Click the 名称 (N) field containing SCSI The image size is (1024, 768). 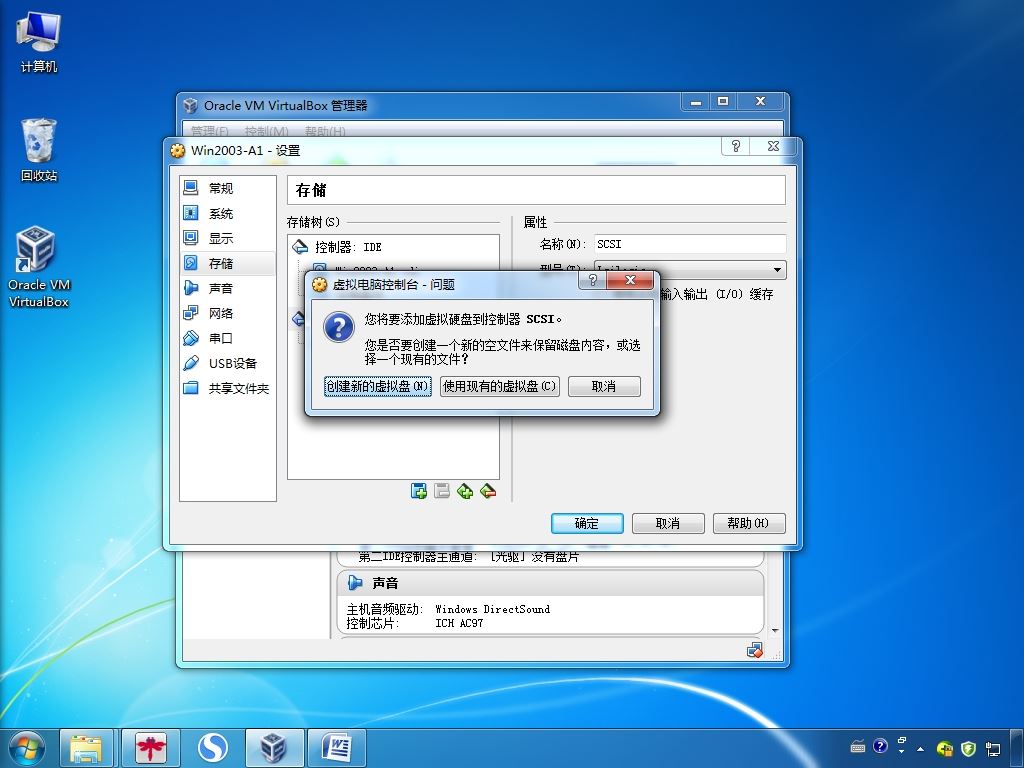[x=690, y=244]
